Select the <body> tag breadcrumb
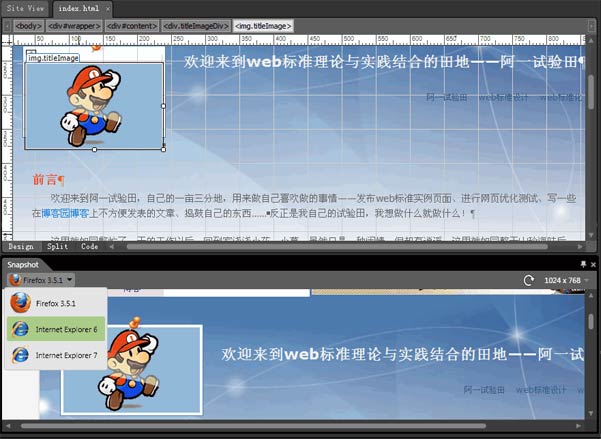Viewport: 601px width, 439px height. coord(28,26)
